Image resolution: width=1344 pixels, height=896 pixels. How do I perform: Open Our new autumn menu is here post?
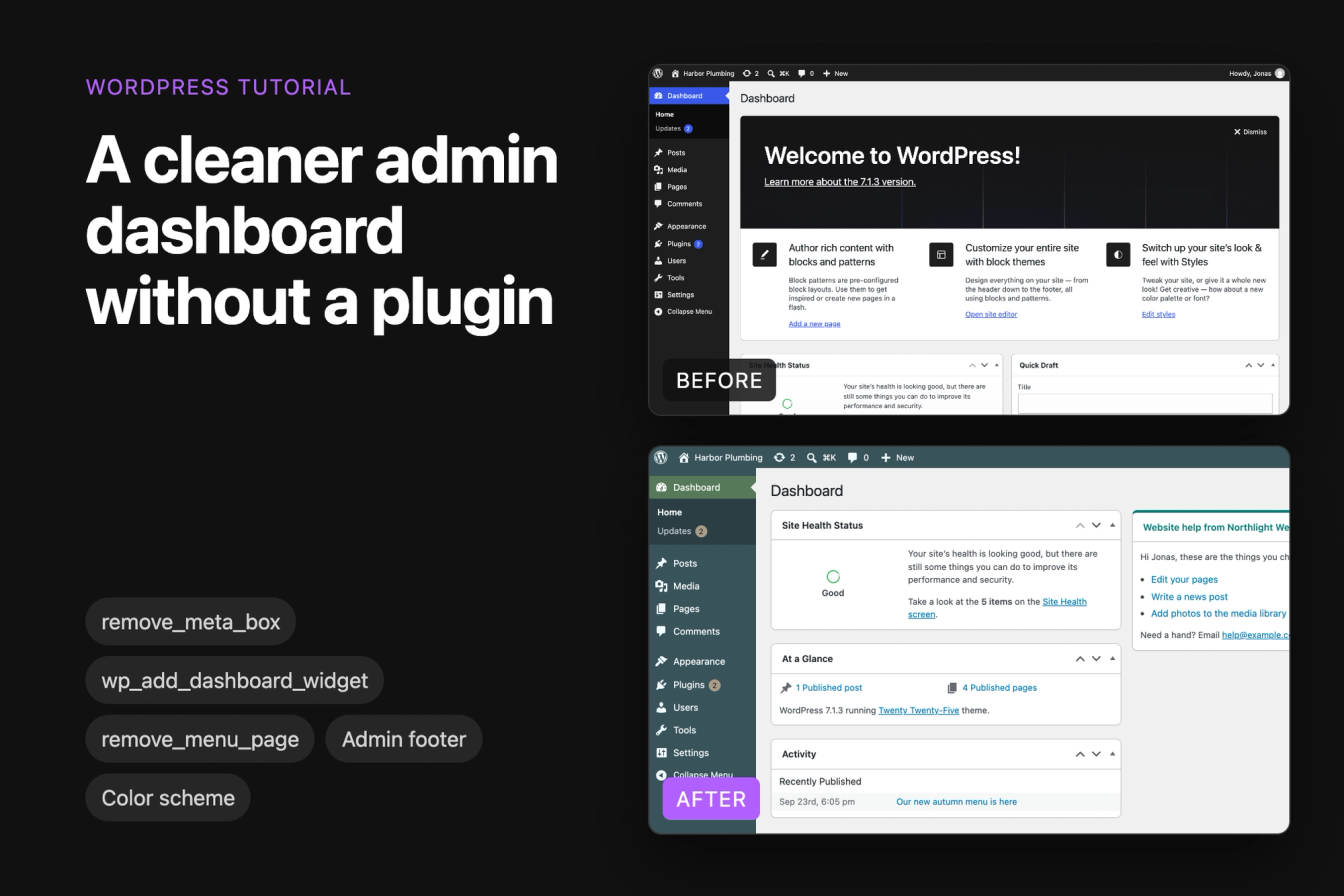[956, 802]
